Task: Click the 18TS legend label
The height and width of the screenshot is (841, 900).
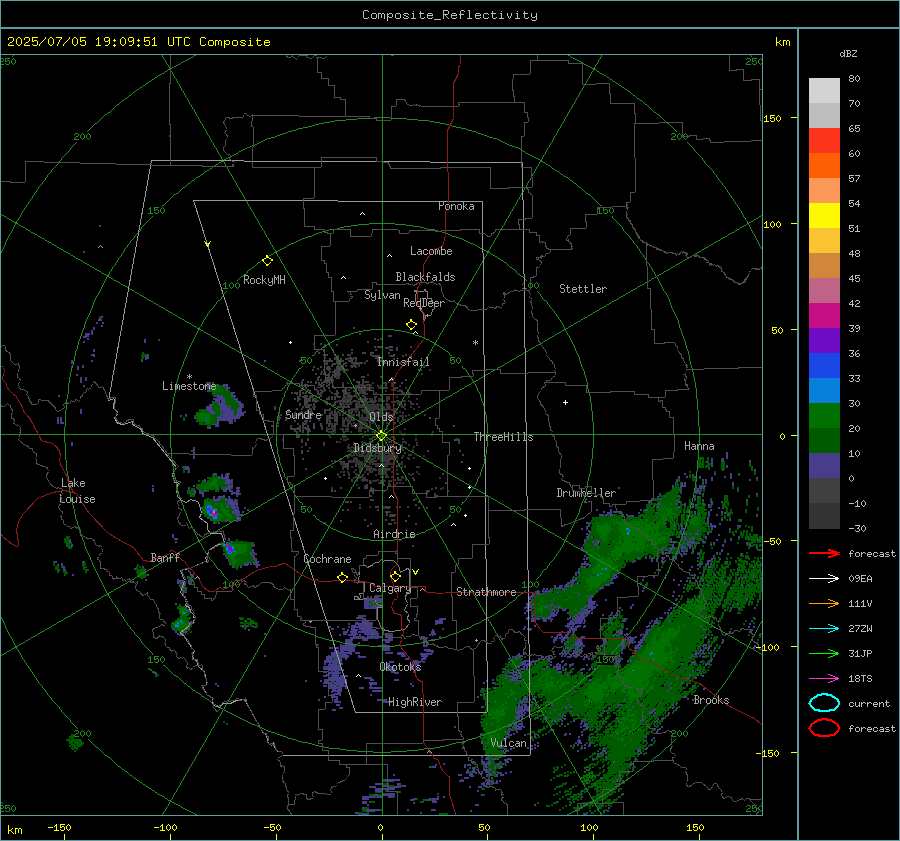Action: [860, 679]
